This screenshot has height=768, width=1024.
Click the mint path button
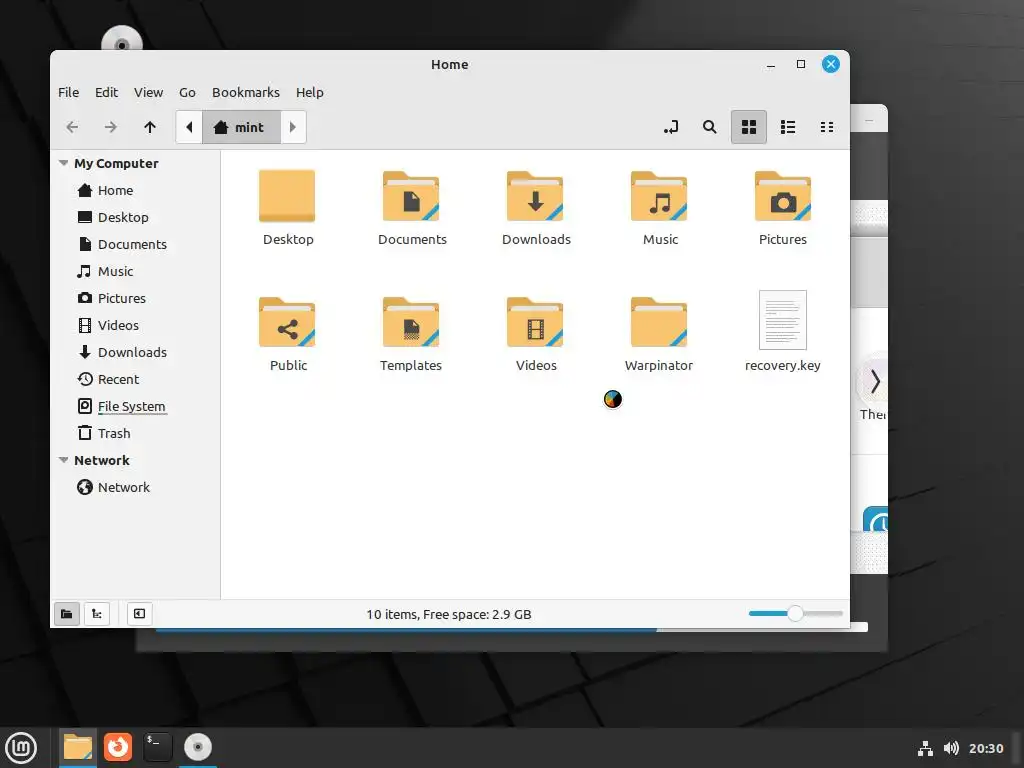241,127
